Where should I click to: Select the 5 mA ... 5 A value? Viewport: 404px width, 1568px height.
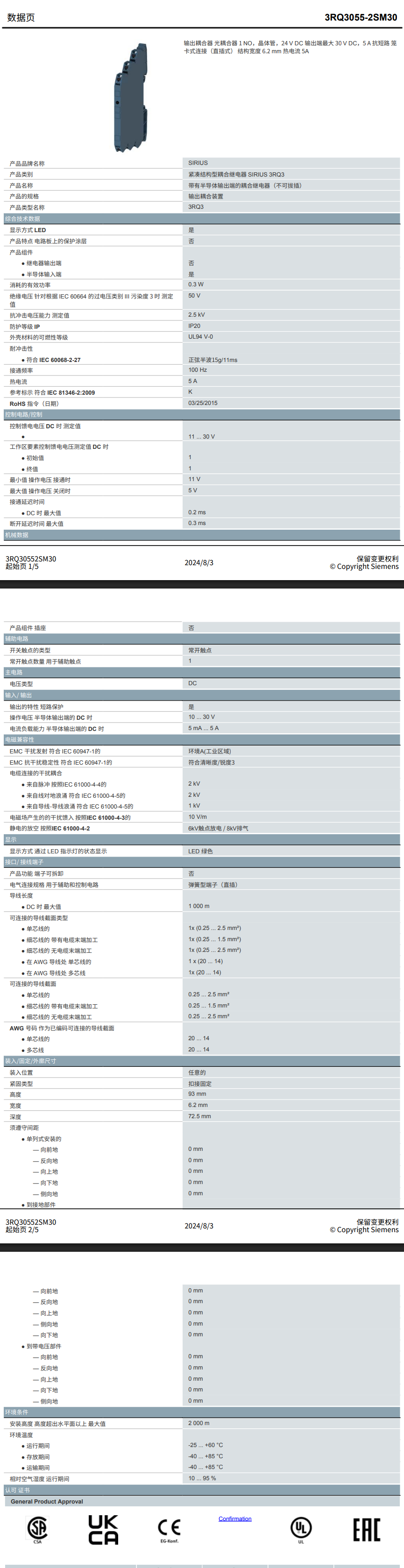pos(203,728)
